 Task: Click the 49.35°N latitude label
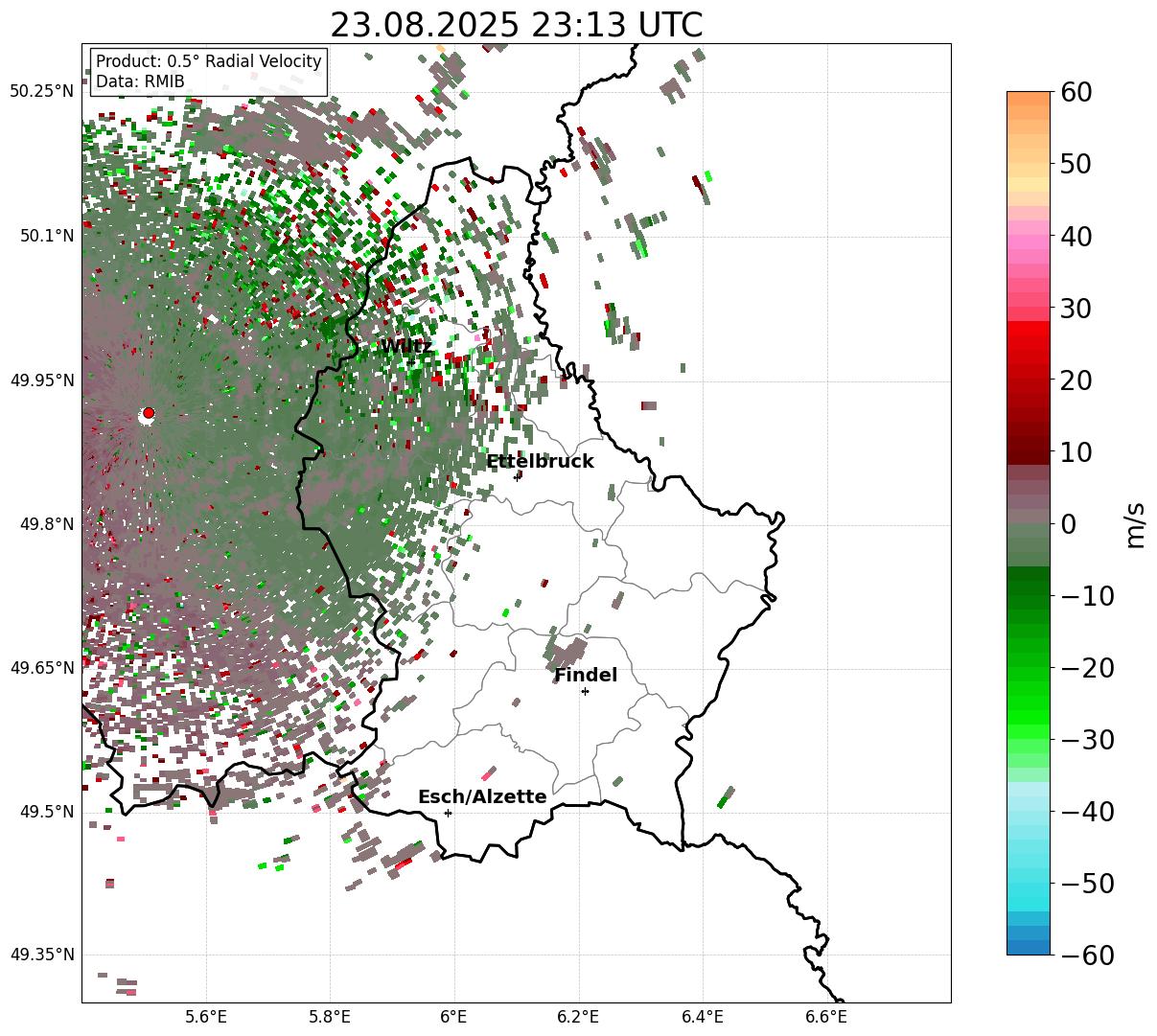(x=42, y=955)
